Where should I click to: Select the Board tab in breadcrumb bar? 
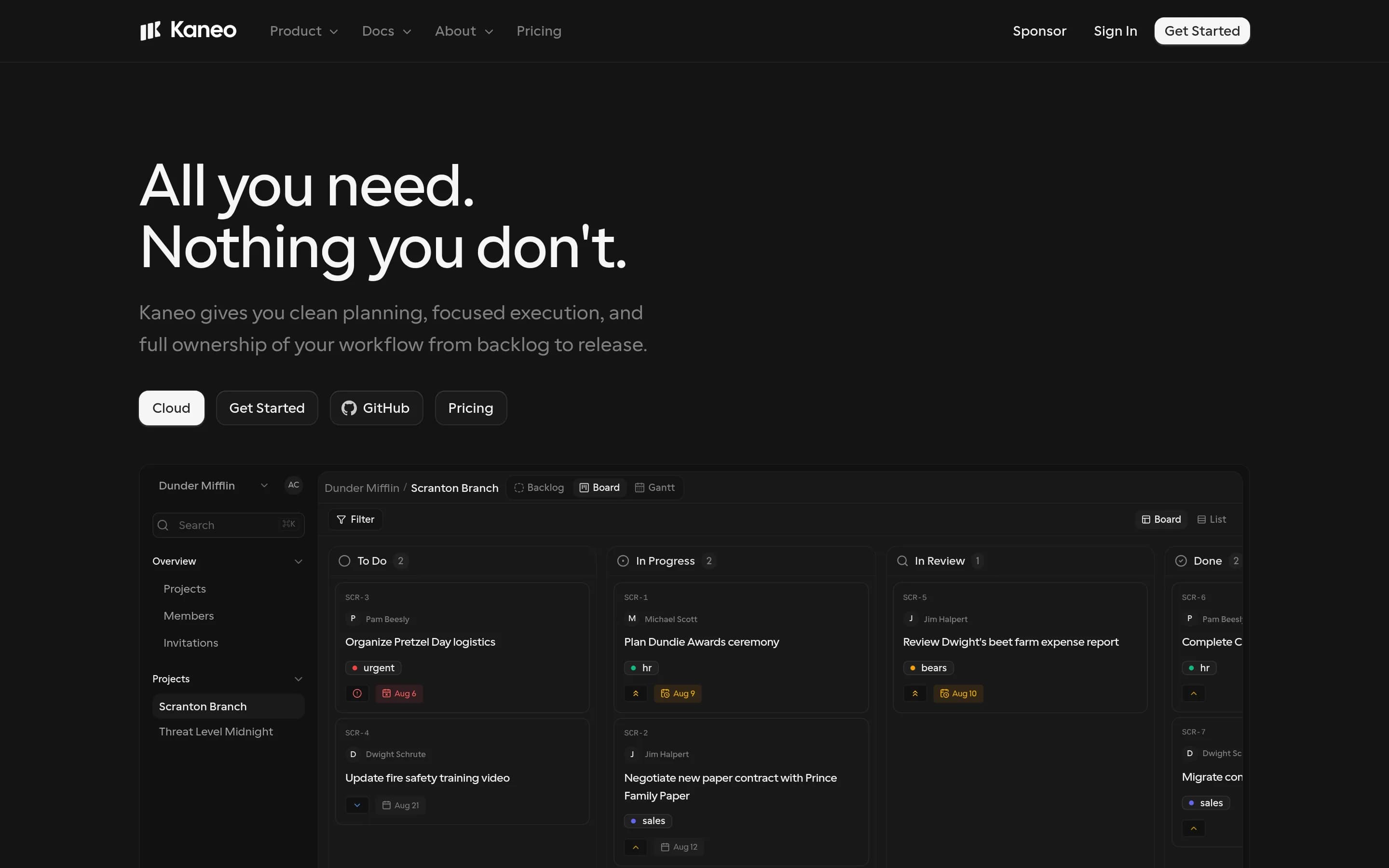point(599,488)
